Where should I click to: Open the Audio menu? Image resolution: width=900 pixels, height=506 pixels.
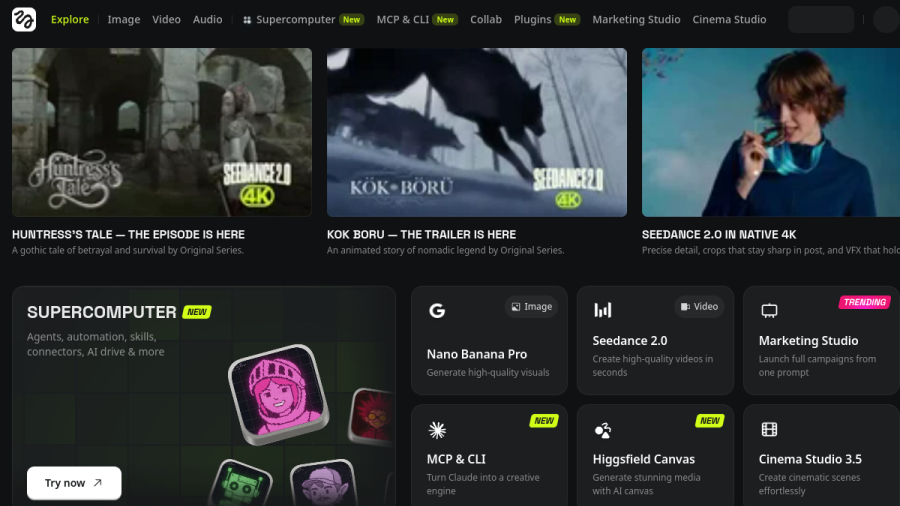point(207,20)
